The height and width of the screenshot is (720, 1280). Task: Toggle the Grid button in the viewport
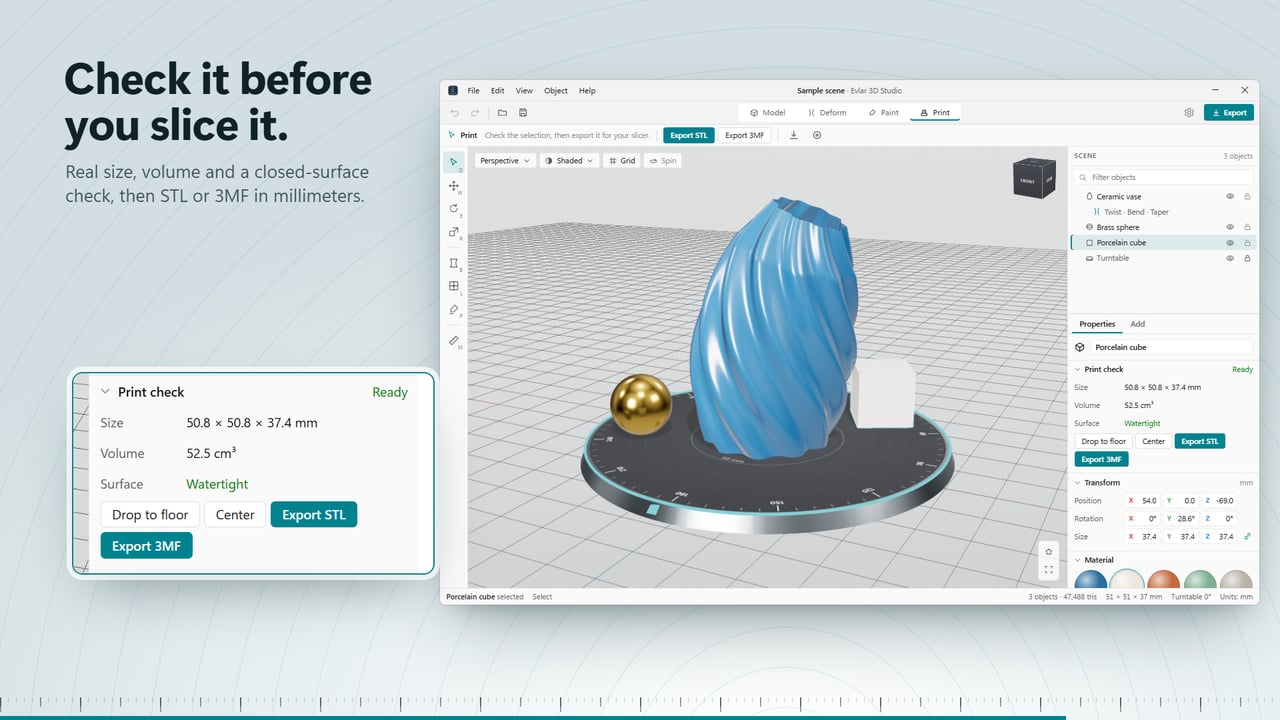(622, 160)
